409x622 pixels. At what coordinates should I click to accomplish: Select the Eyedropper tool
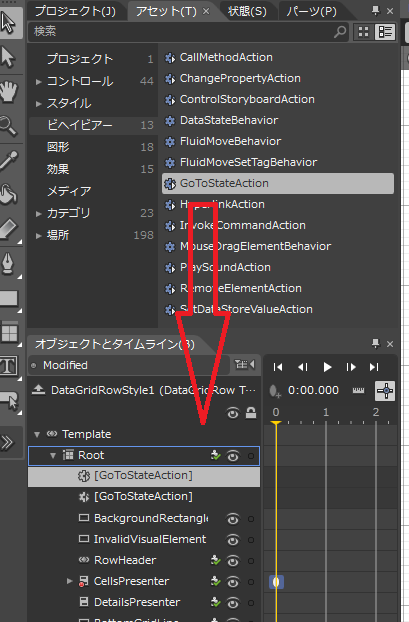(9, 160)
